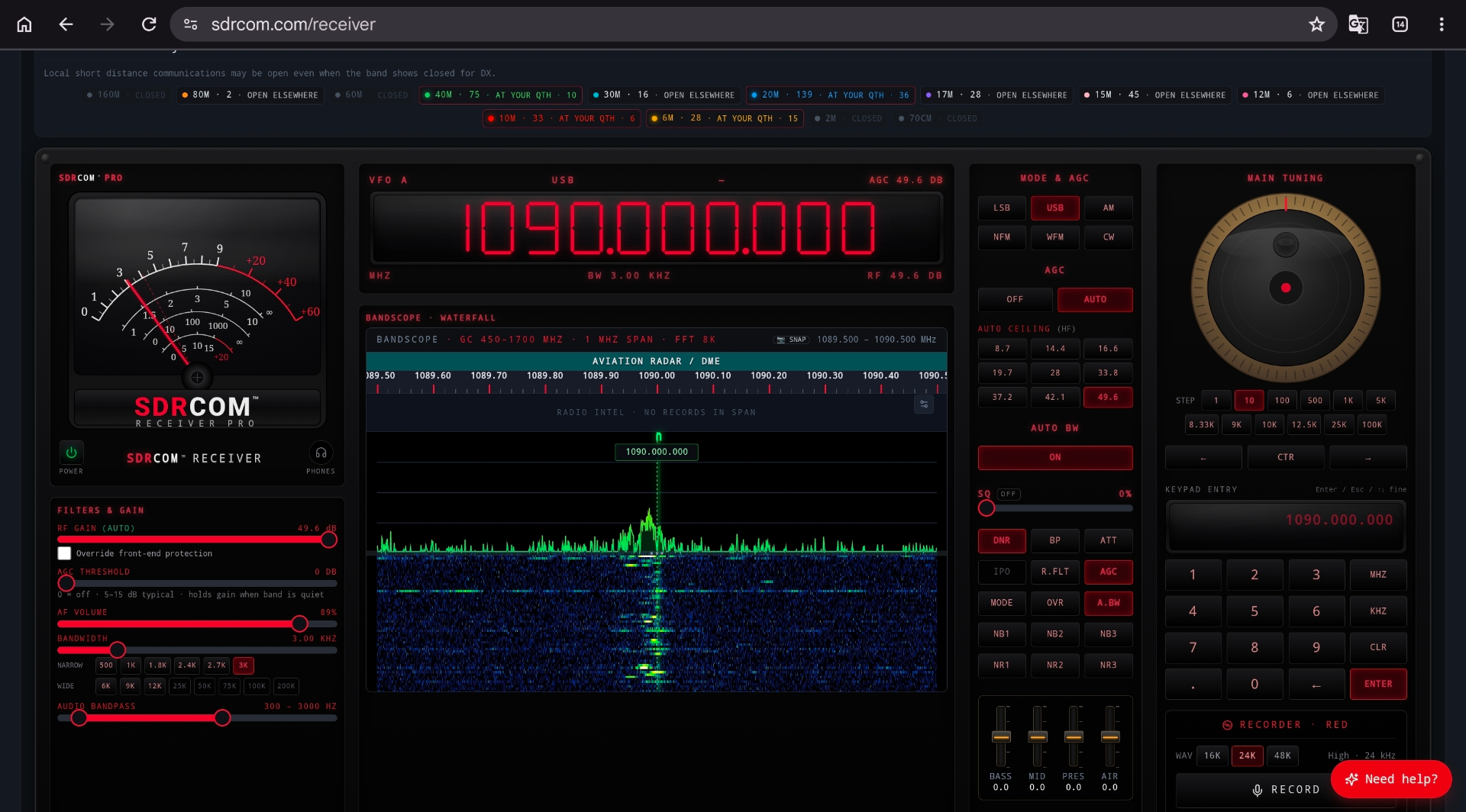The image size is (1466, 812).
Task: Click the MHZ keypad unit button
Action: click(1378, 575)
